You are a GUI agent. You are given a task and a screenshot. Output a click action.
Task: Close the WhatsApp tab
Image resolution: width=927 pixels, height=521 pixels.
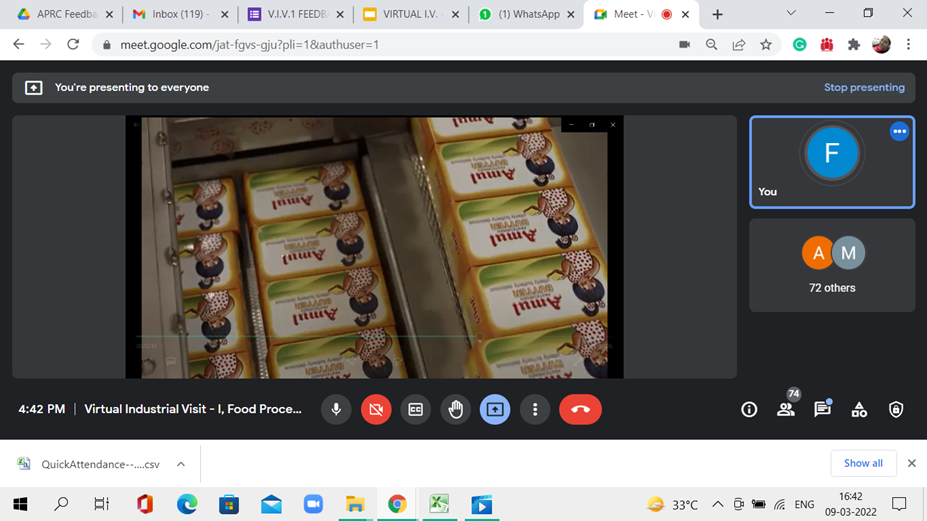tap(571, 15)
